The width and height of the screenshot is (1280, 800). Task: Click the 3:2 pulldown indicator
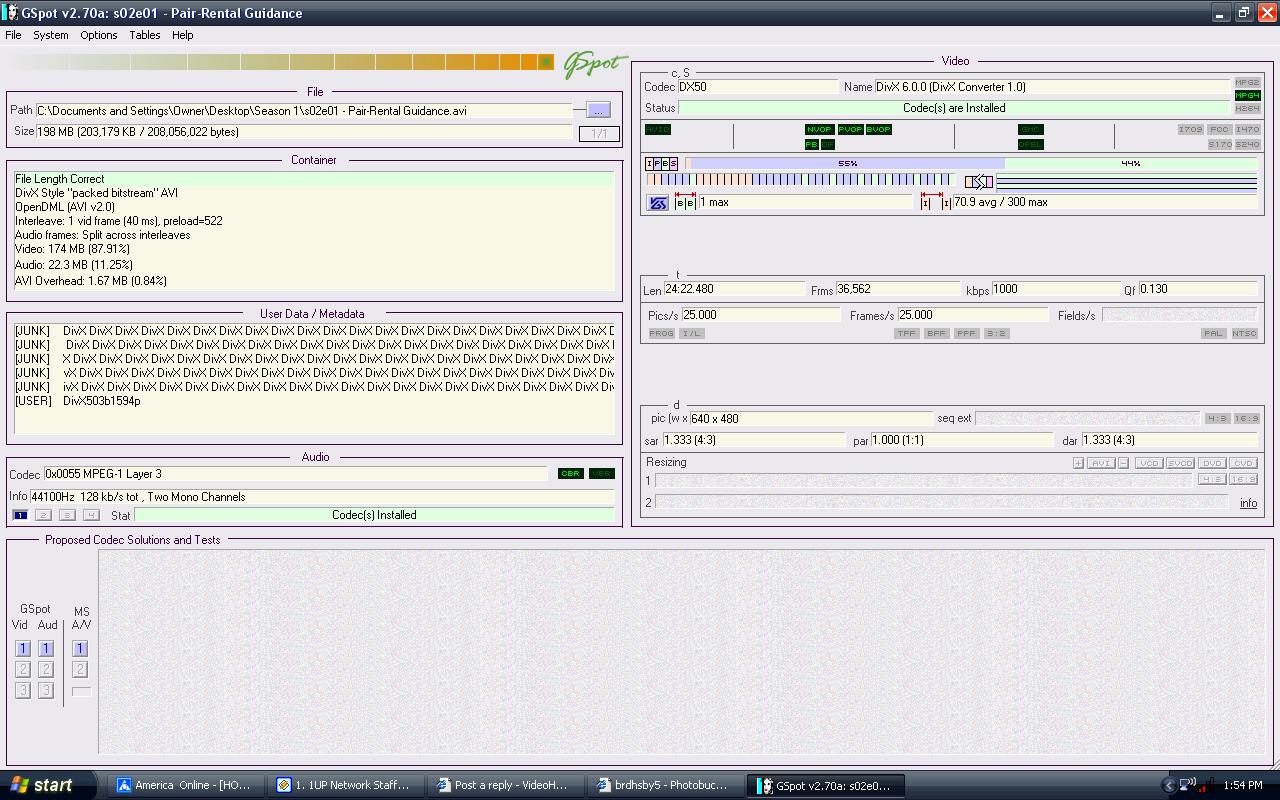[x=996, y=334]
